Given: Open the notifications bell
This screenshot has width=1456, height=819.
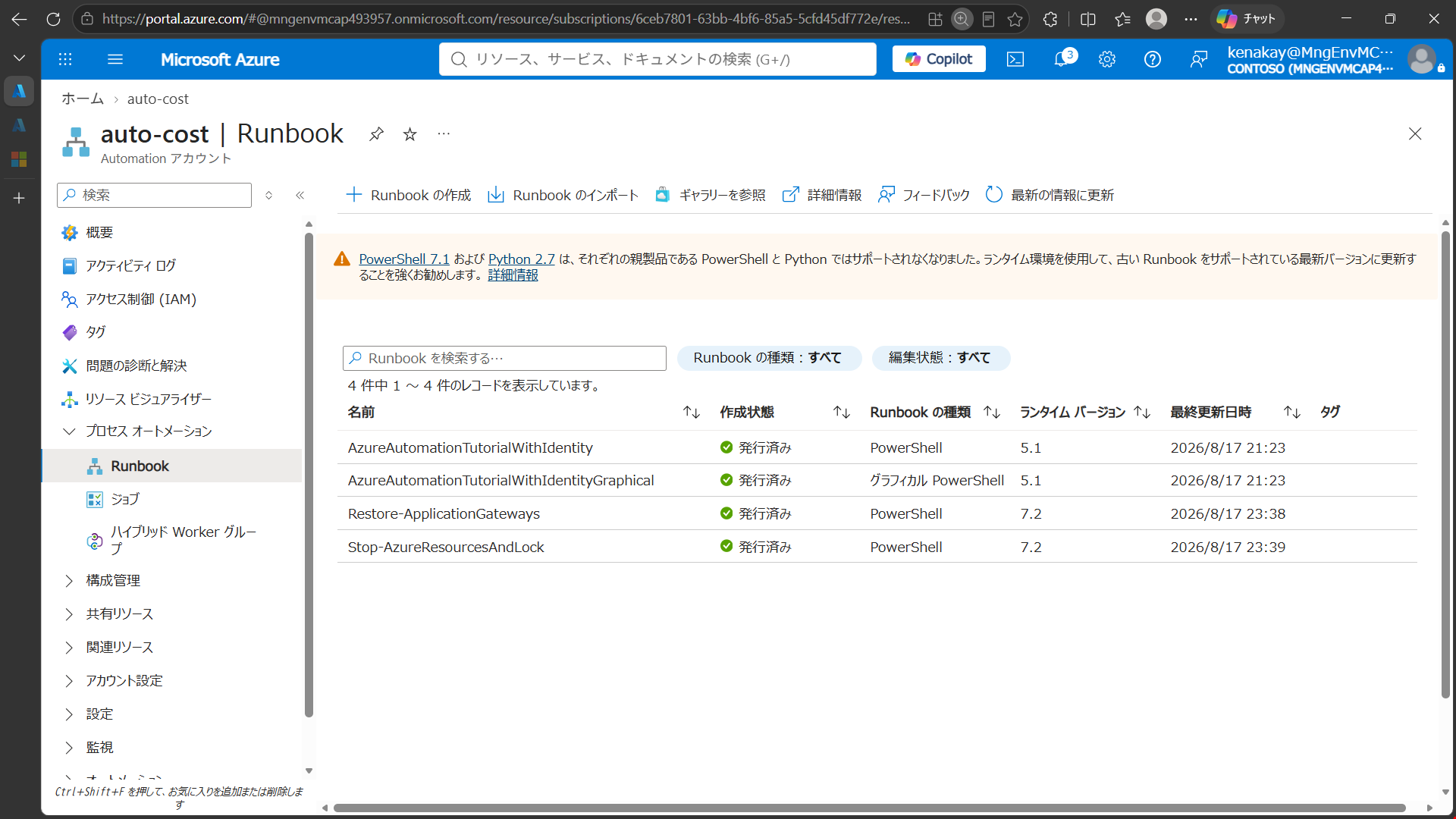Looking at the screenshot, I should 1062,59.
